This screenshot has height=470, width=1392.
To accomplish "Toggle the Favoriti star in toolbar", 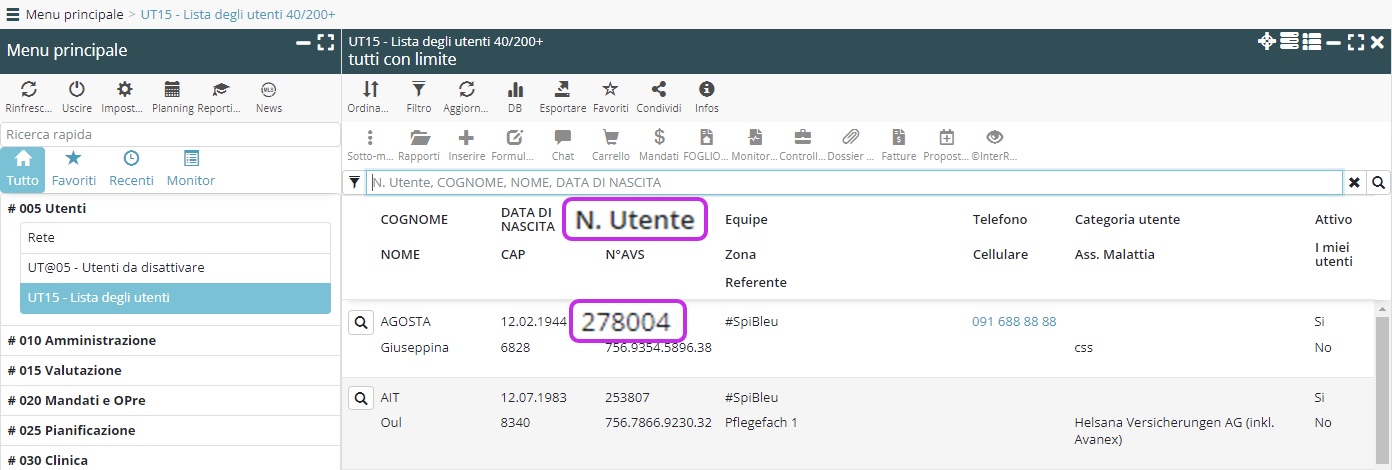I will pyautogui.click(x=610, y=90).
